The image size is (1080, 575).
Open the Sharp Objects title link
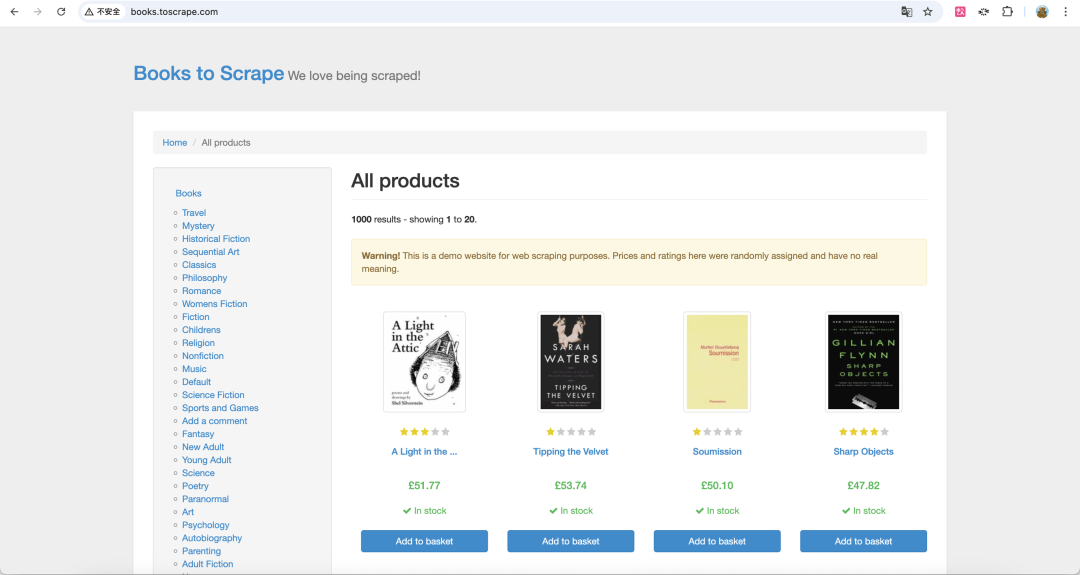[x=864, y=452]
